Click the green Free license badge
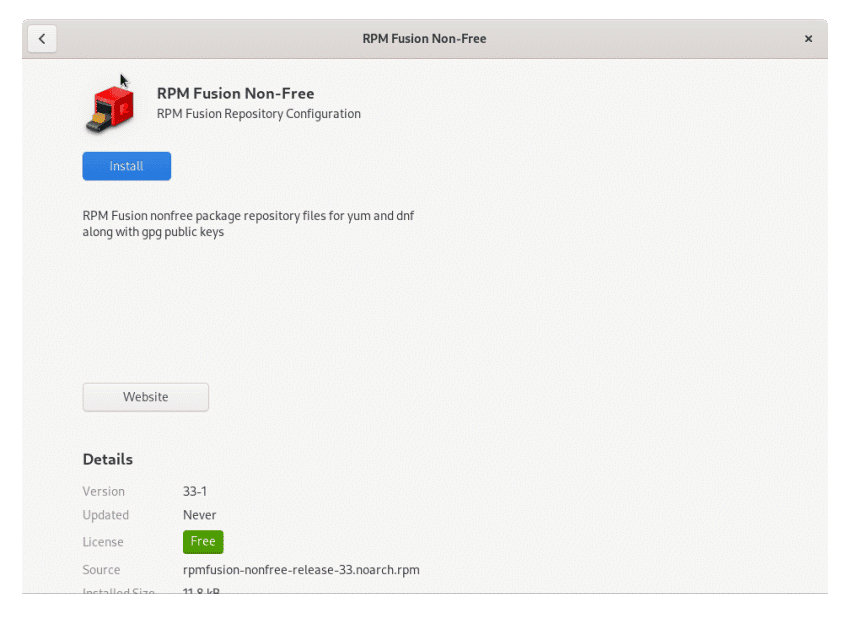This screenshot has width=850, height=618. click(x=203, y=541)
